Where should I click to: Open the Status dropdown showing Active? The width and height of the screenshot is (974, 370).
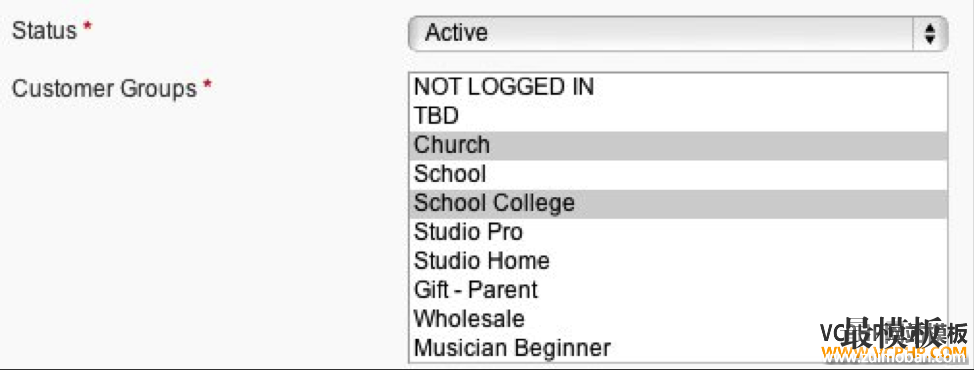(x=678, y=34)
